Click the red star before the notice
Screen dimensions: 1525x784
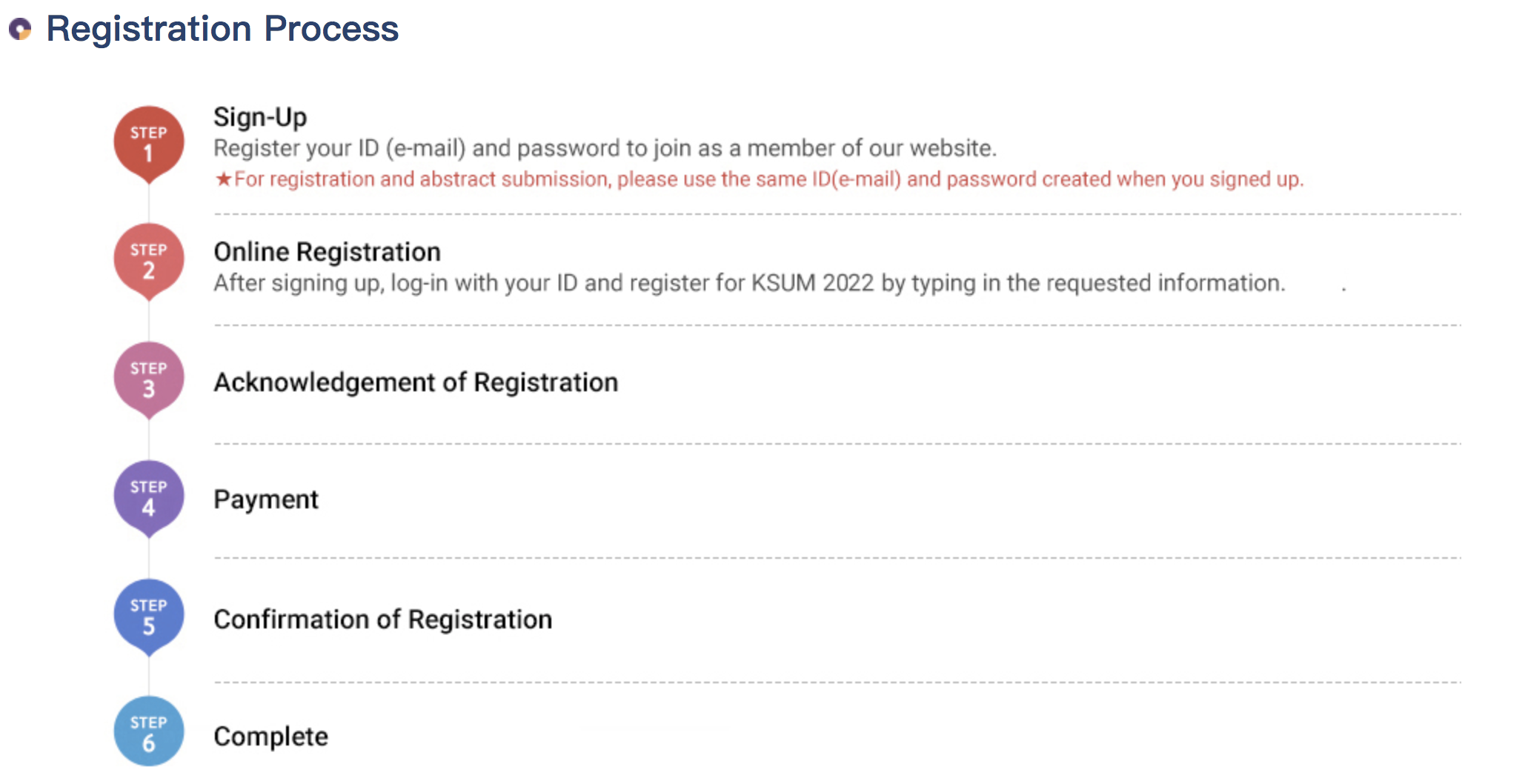click(x=223, y=179)
